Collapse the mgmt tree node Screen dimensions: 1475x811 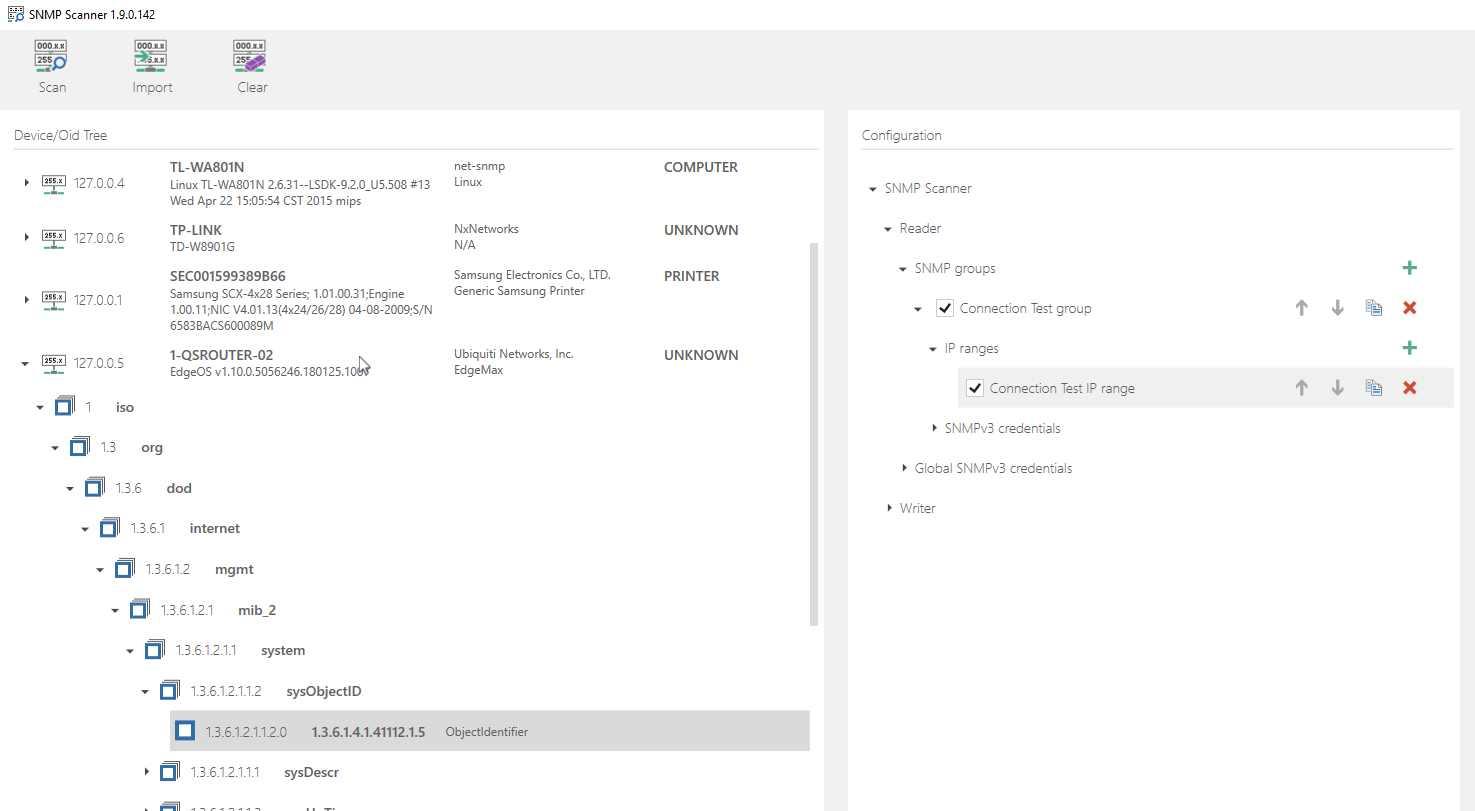pyautogui.click(x=100, y=570)
